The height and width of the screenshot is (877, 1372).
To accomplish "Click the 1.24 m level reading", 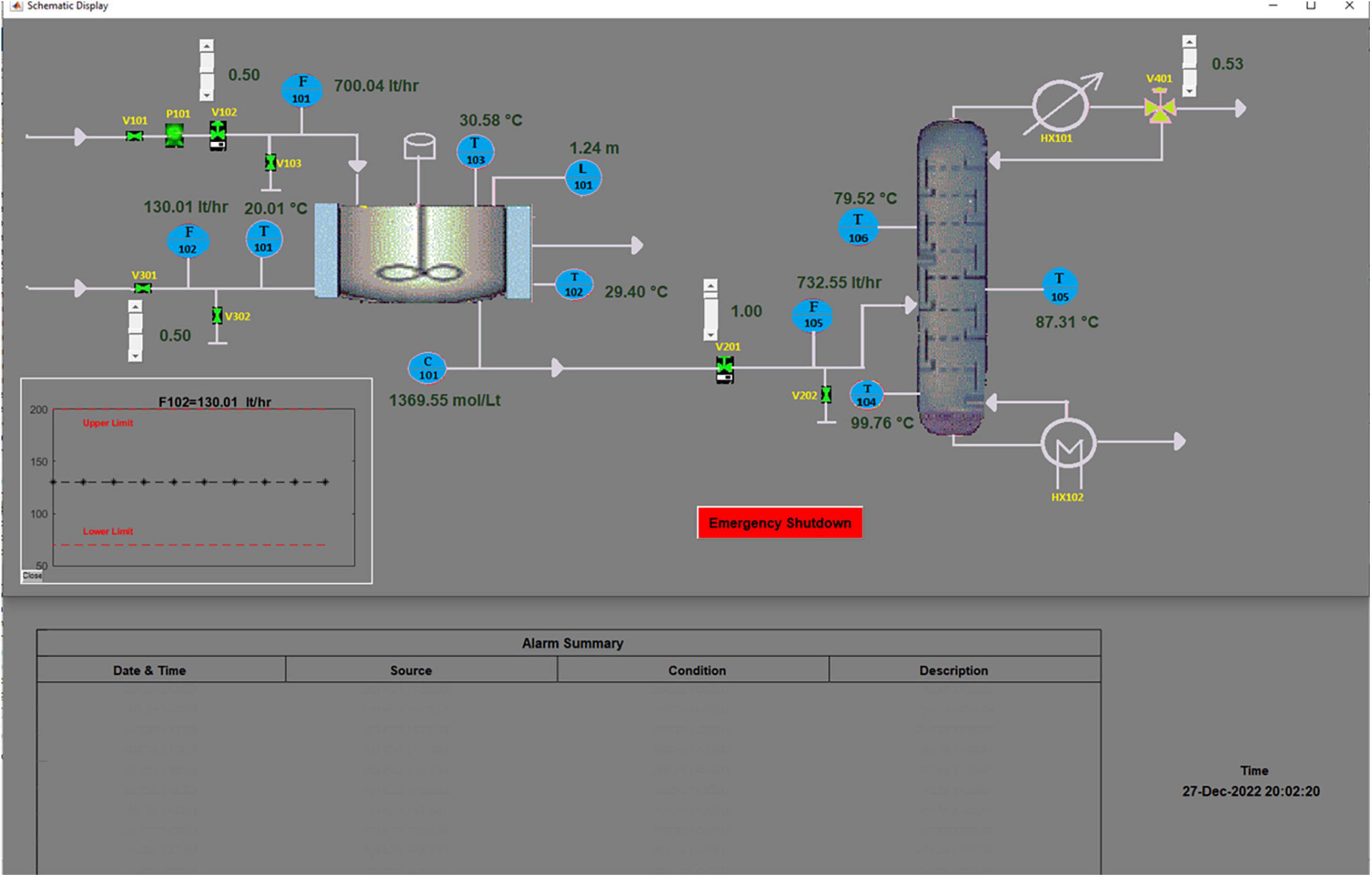I will click(x=594, y=148).
